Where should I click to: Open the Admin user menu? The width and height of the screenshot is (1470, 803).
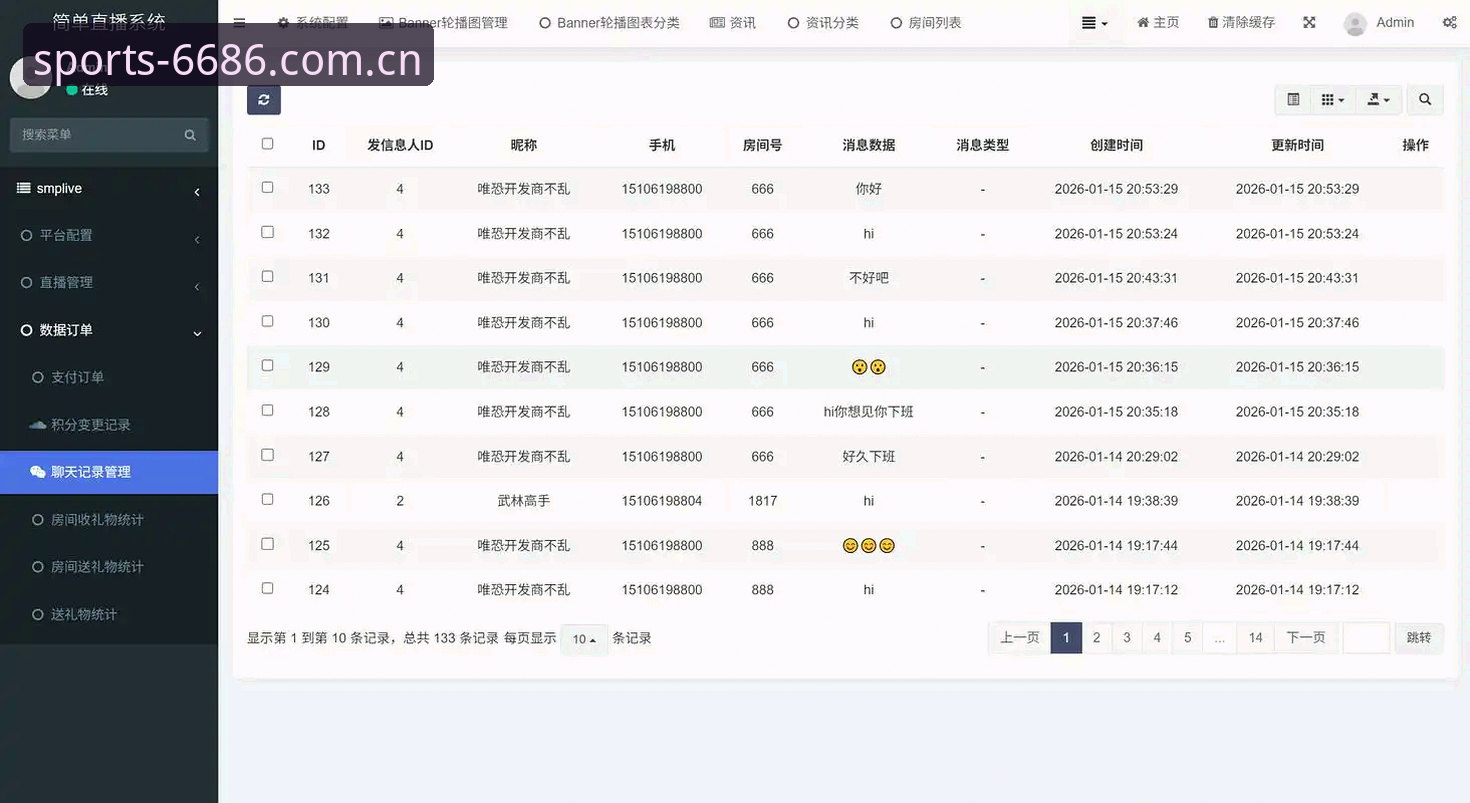(1380, 22)
